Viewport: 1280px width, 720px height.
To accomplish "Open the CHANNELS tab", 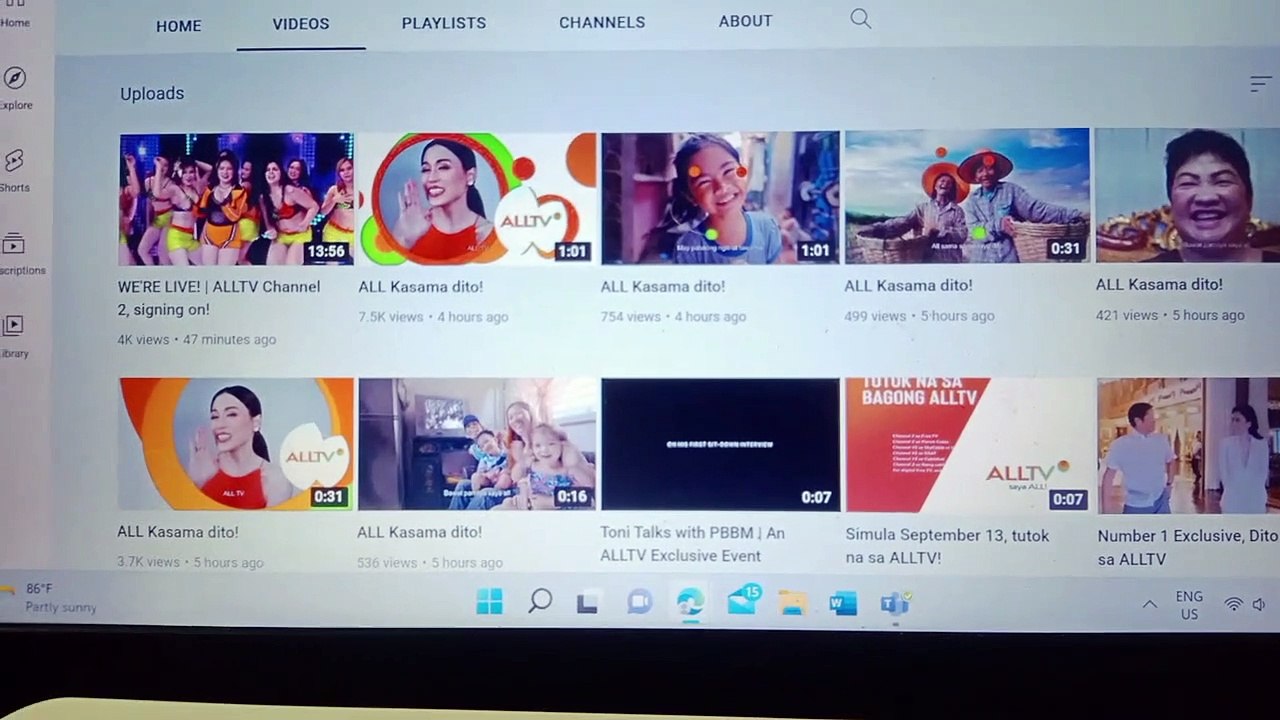I will pos(602,21).
